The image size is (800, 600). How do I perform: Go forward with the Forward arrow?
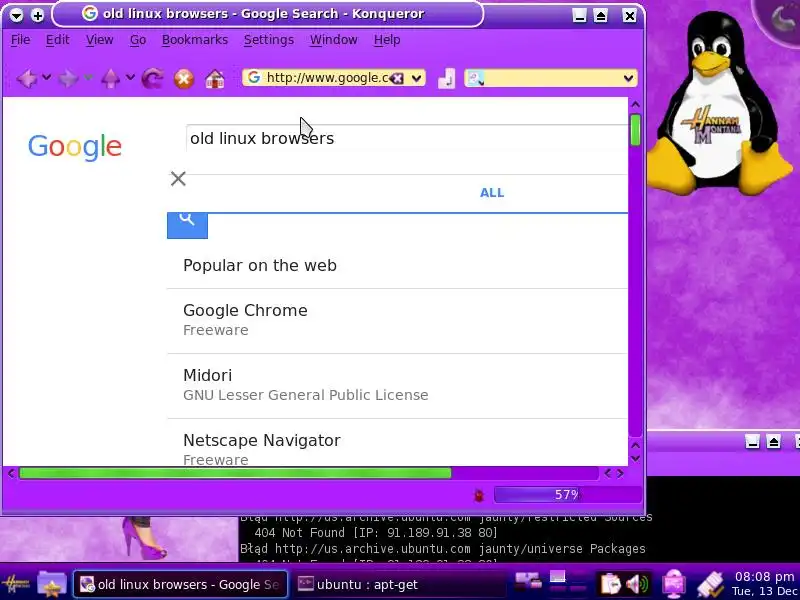coord(68,79)
